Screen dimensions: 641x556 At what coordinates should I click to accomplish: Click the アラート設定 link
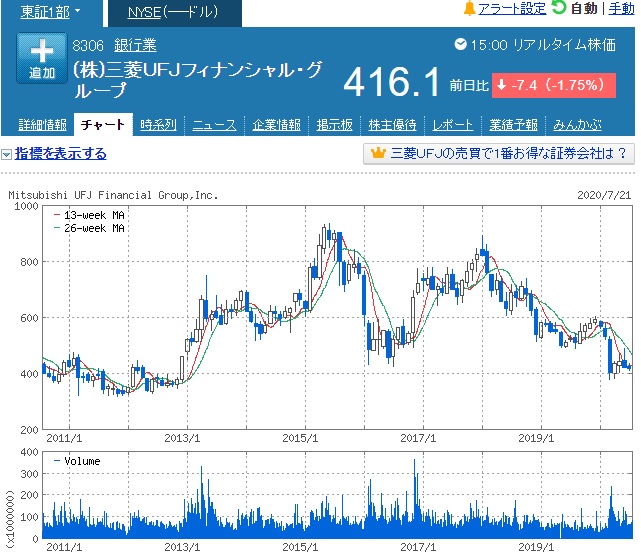(x=512, y=9)
